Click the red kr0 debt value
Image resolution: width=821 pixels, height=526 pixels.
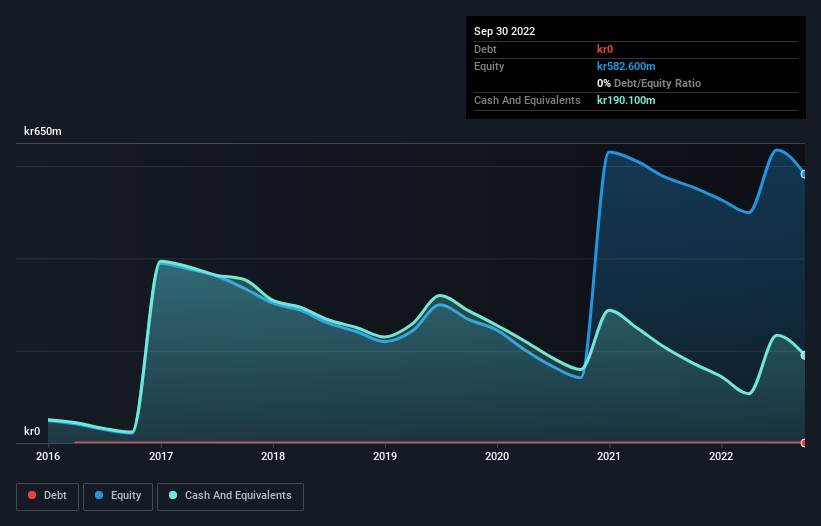click(605, 49)
